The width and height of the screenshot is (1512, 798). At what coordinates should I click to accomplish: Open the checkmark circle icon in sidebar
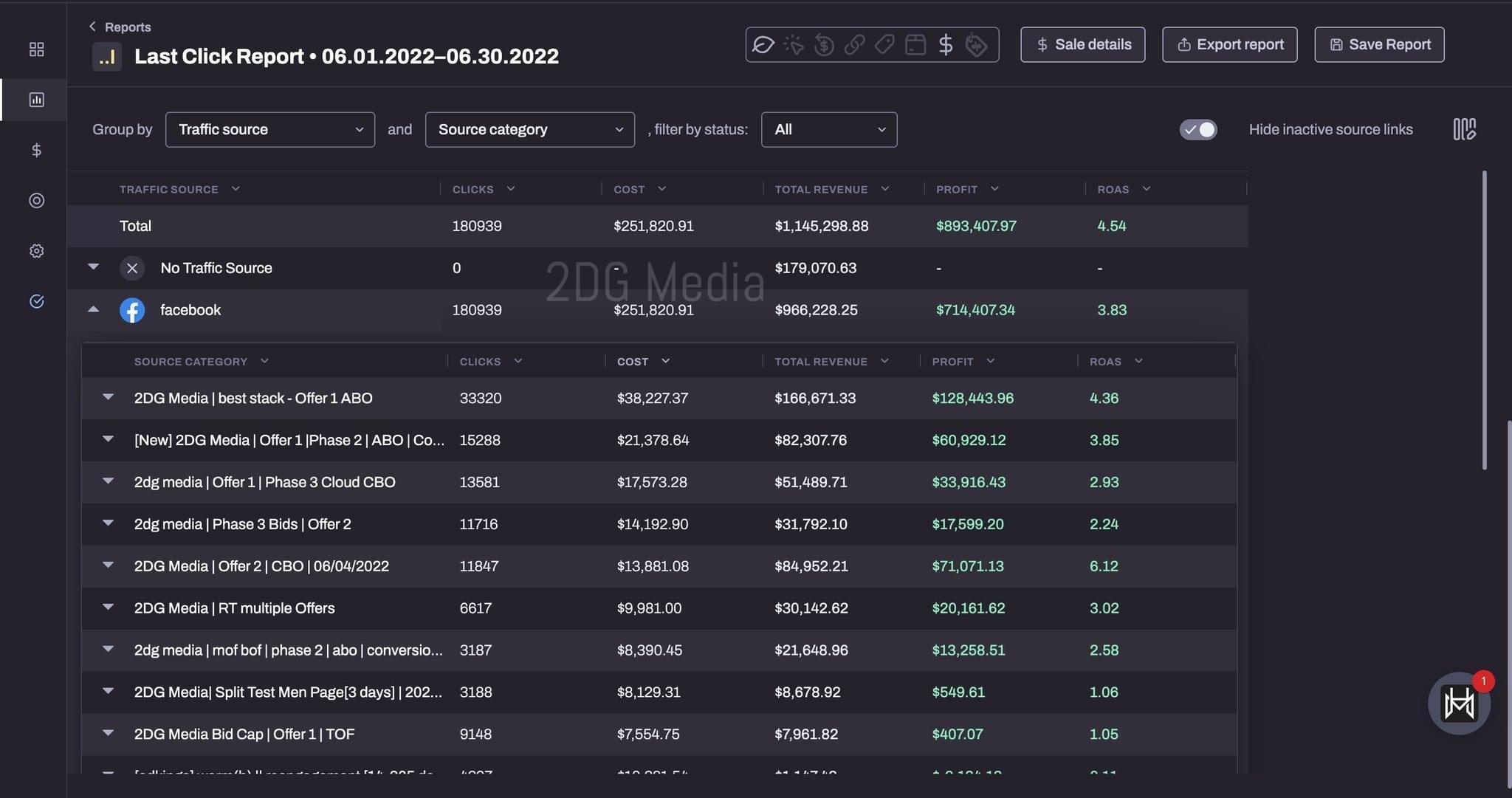(x=36, y=301)
